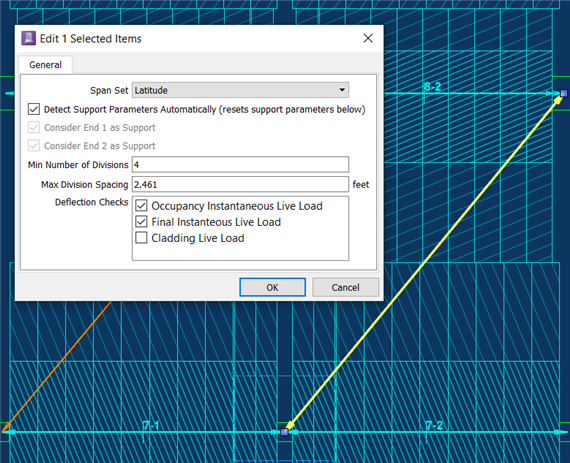Click the 7-1 span label
The image size is (570, 463).
click(x=150, y=425)
